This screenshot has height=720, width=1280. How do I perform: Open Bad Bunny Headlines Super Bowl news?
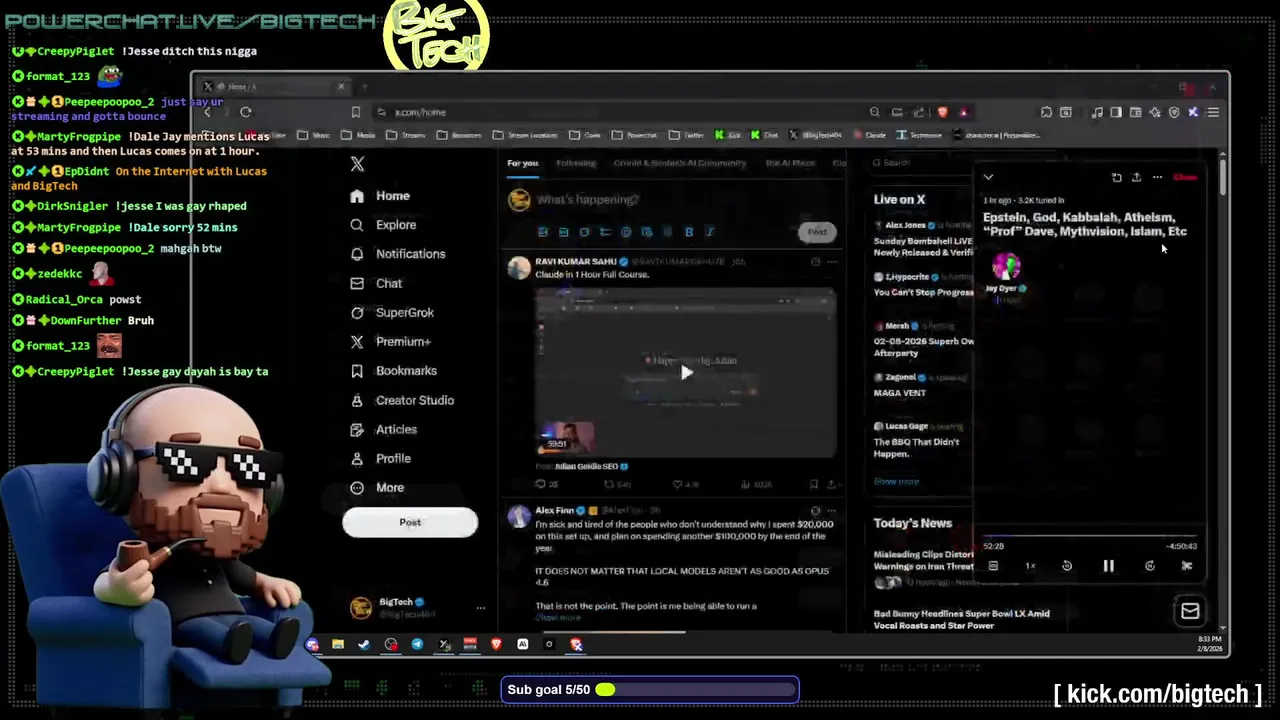pyautogui.click(x=961, y=620)
